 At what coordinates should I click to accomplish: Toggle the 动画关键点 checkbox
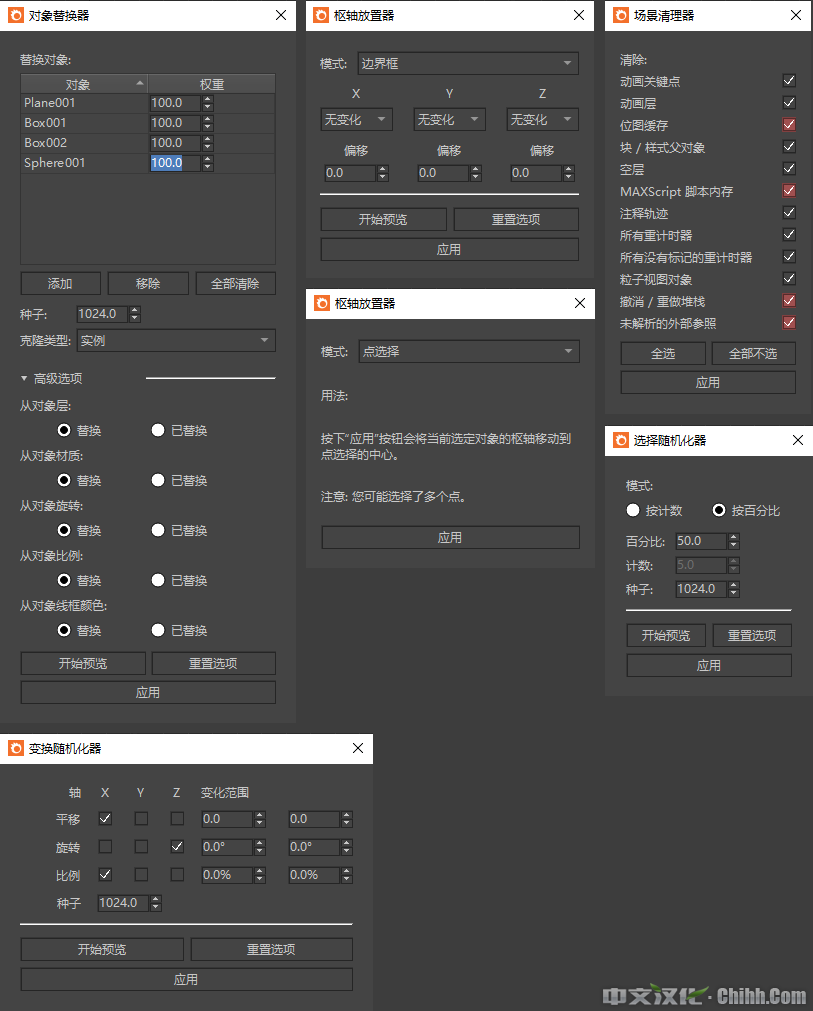coord(789,81)
